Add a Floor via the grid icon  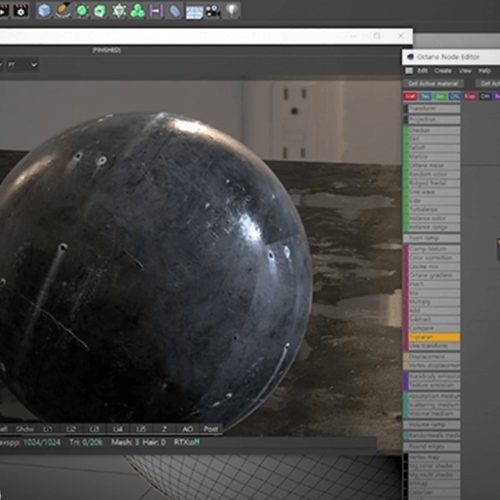click(x=194, y=12)
